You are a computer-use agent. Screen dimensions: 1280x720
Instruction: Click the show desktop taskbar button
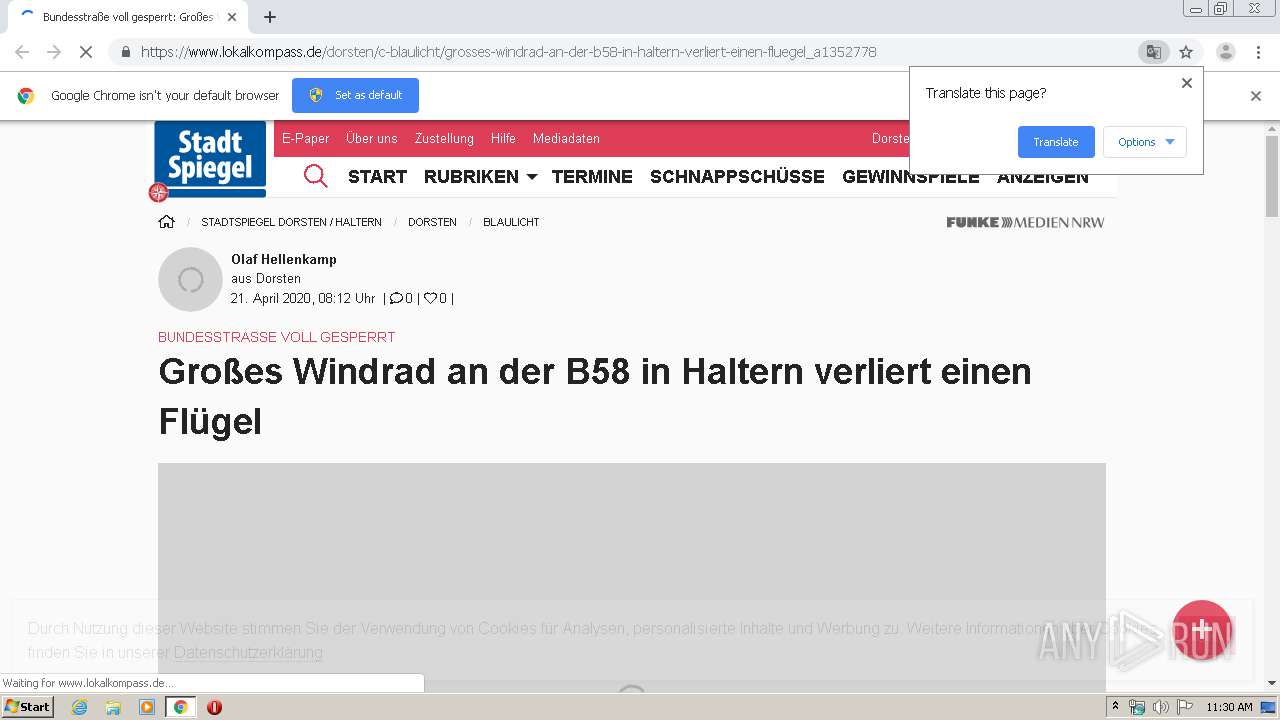1268,707
